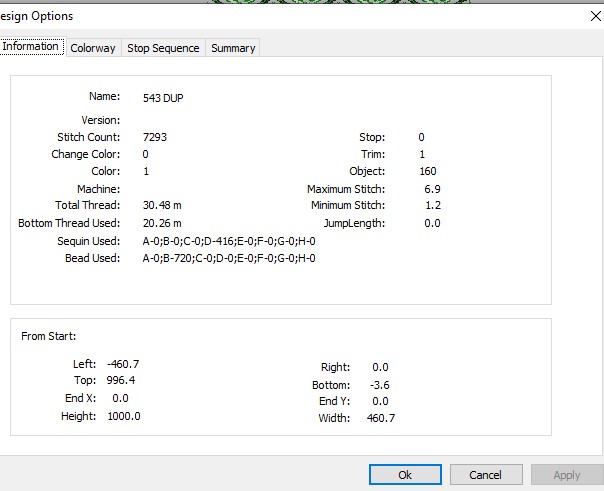604x491 pixels.
Task: Select the Bead Used value string
Action: click(229, 258)
